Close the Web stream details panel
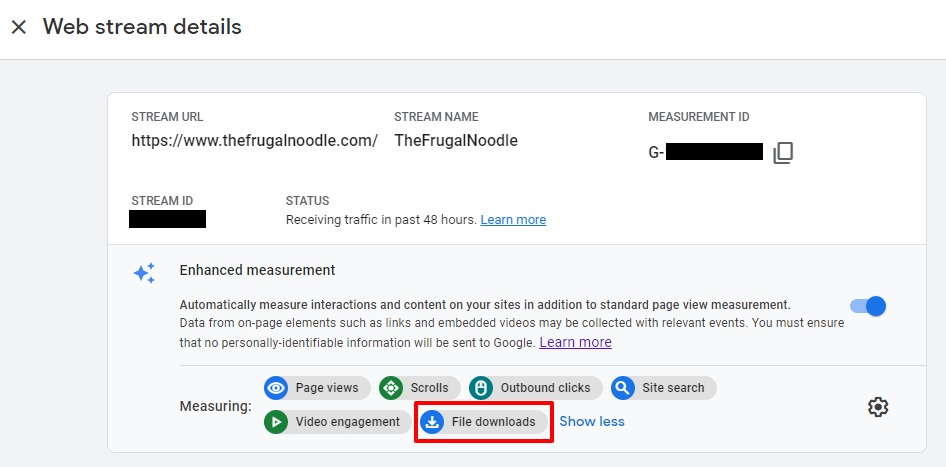Image resolution: width=946 pixels, height=467 pixels. tap(19, 27)
